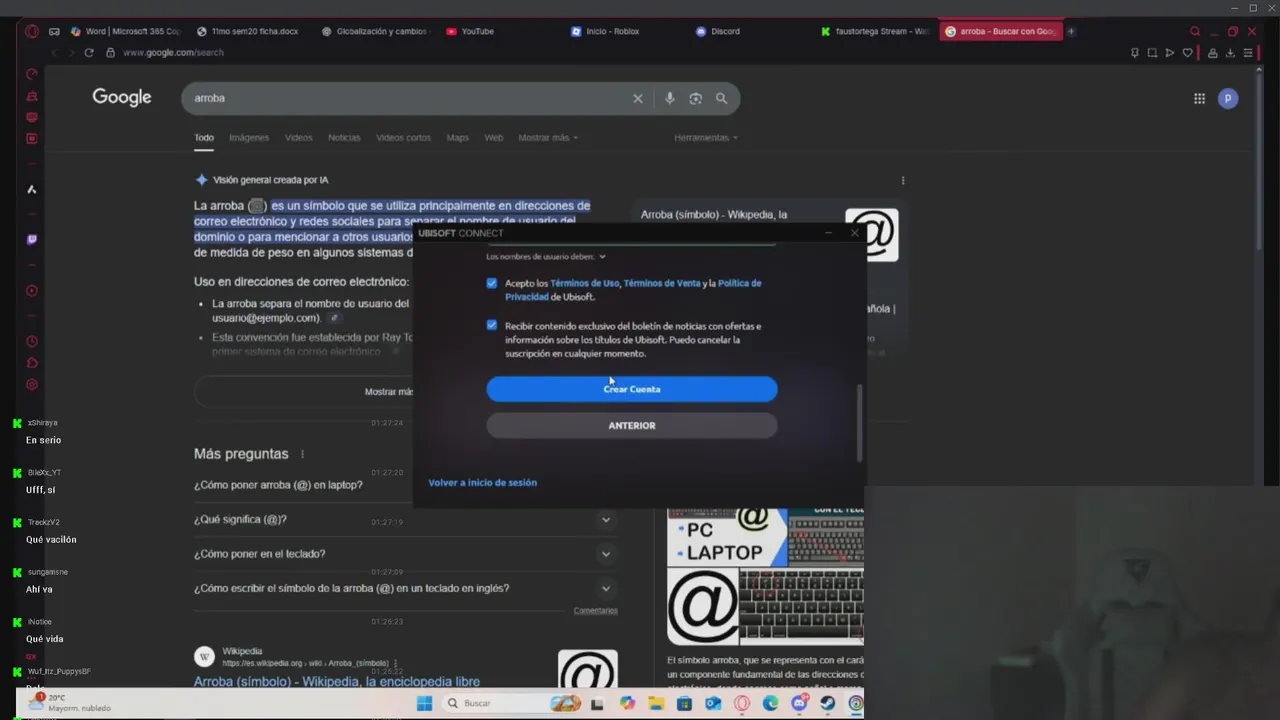Open AI overview three-dot options

(903, 180)
